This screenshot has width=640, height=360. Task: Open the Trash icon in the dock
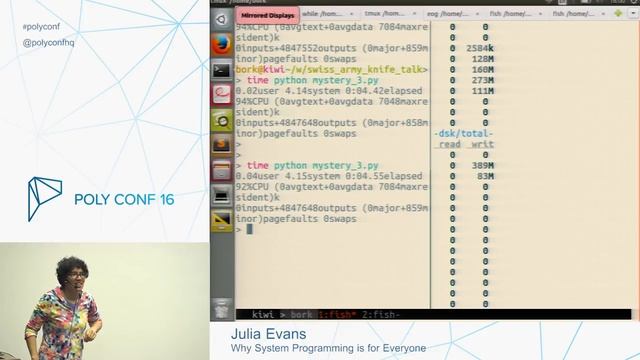[x=222, y=308]
